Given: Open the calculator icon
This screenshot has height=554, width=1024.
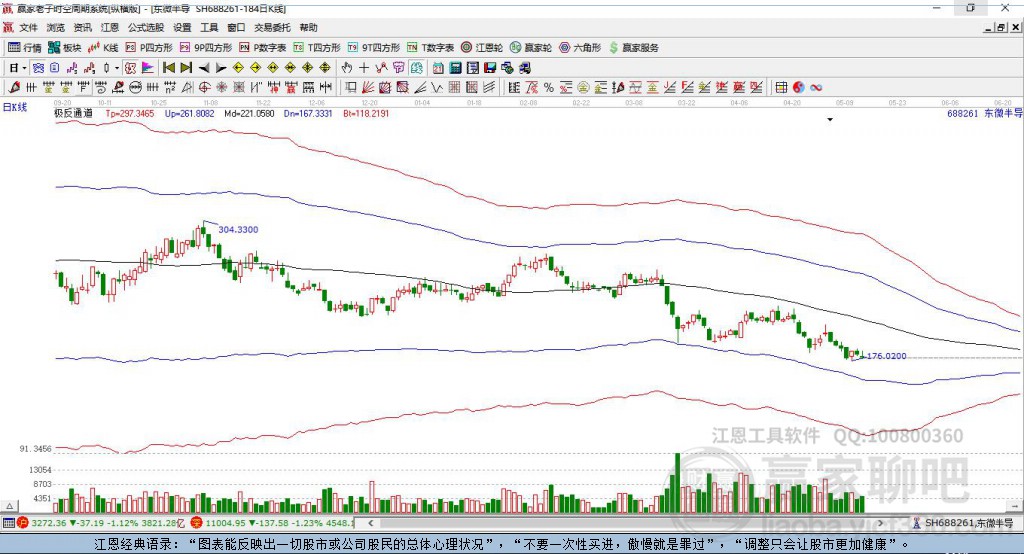Looking at the screenshot, I should pos(455,68).
